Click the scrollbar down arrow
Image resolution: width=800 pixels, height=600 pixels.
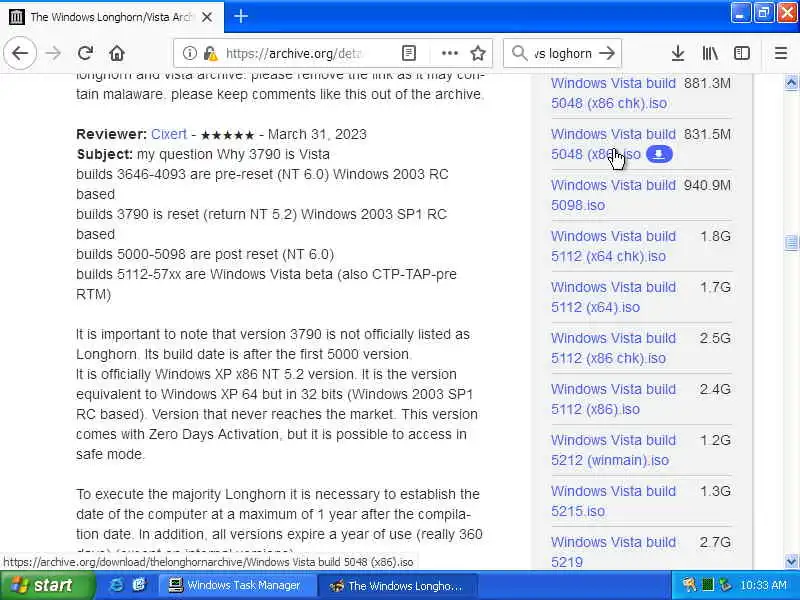pyautogui.click(x=791, y=562)
